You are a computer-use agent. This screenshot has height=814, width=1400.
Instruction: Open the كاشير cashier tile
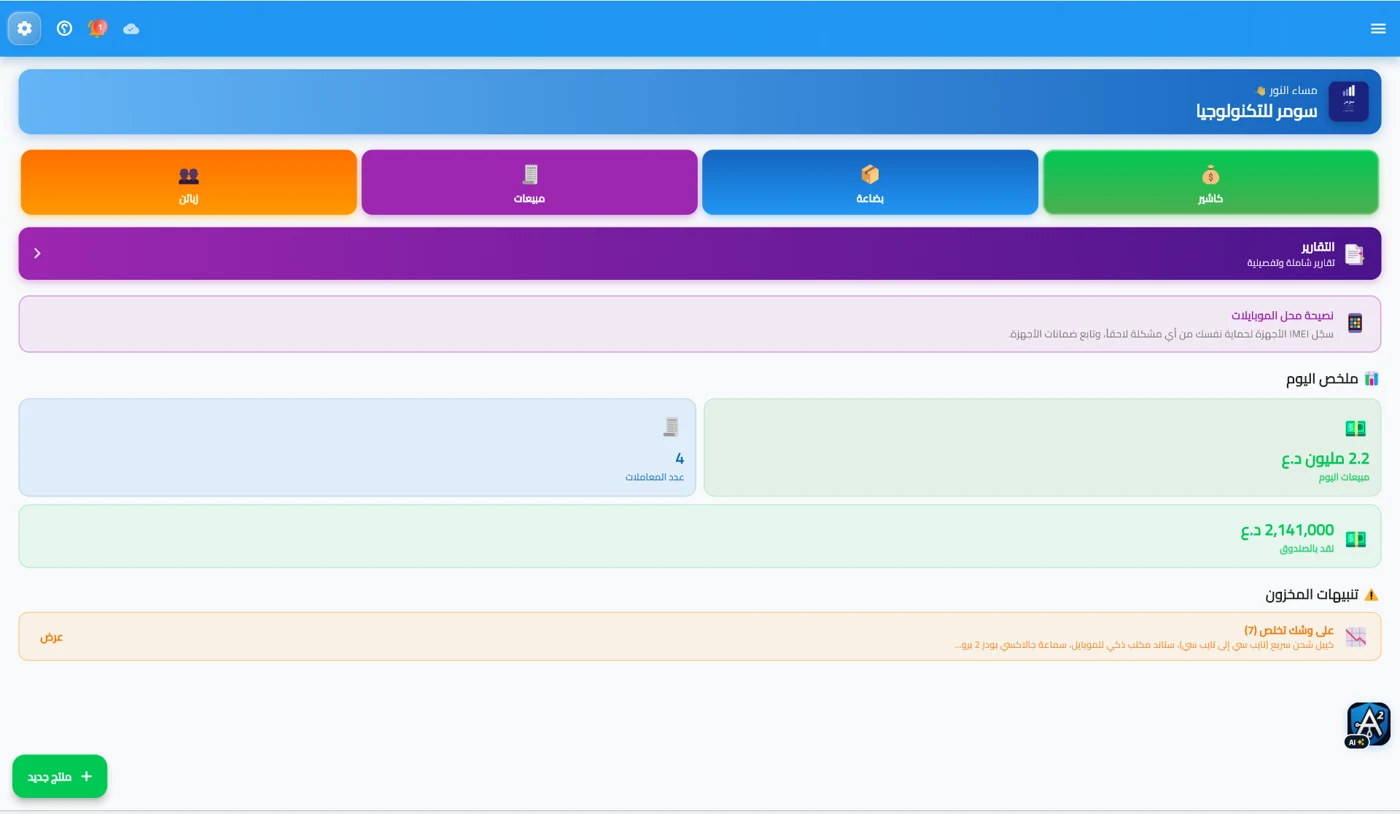pyautogui.click(x=1211, y=182)
